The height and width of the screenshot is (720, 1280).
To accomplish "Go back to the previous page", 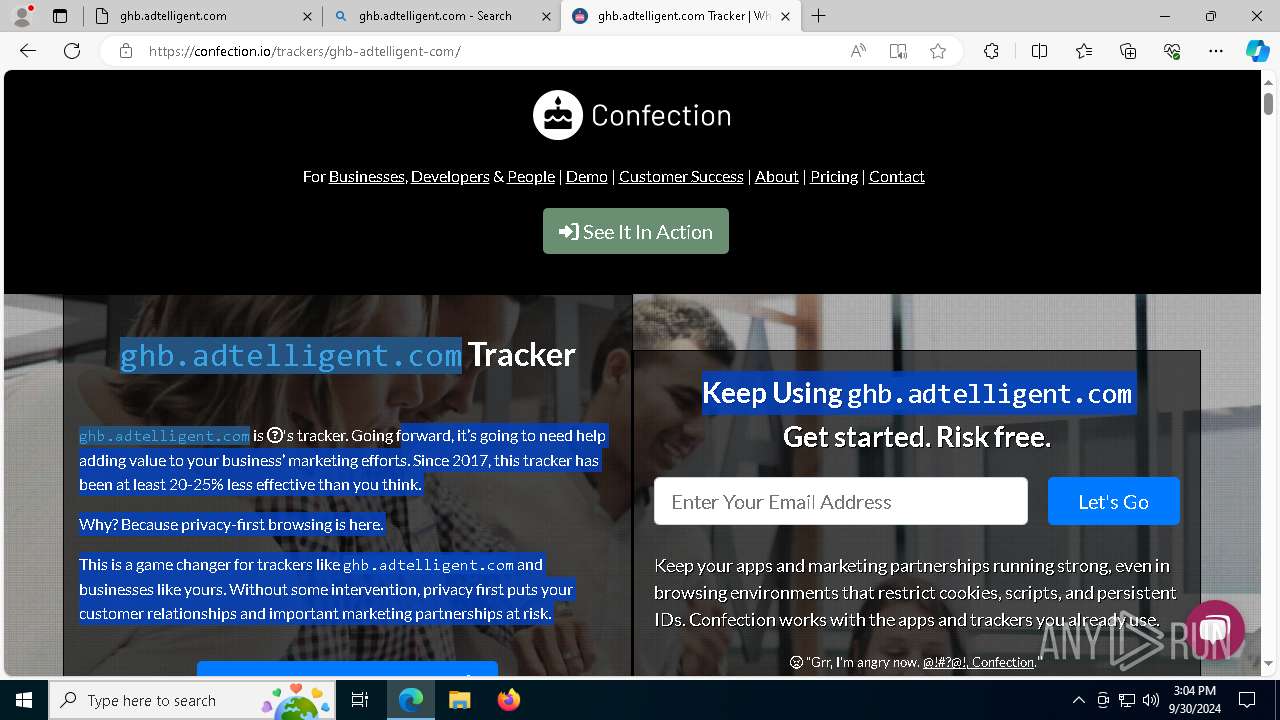I will (28, 51).
